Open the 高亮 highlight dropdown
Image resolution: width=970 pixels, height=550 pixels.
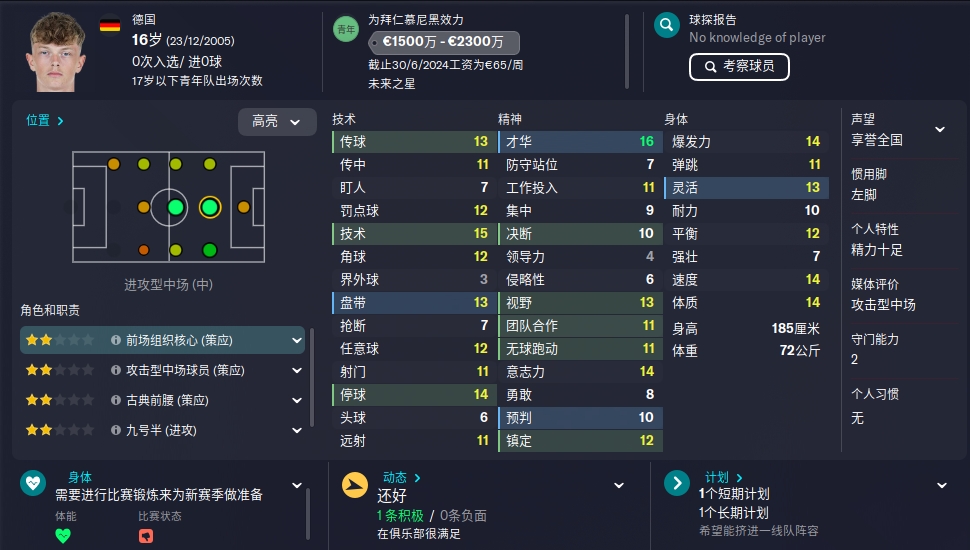click(277, 122)
